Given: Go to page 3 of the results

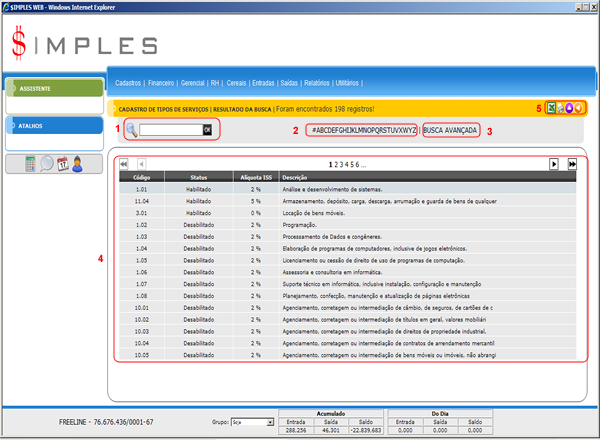Looking at the screenshot, I should [x=343, y=163].
